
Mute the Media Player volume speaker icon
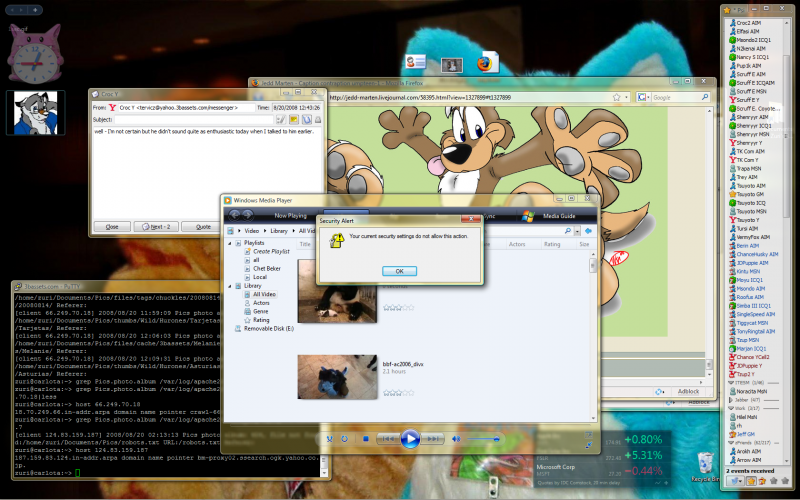coord(458,439)
